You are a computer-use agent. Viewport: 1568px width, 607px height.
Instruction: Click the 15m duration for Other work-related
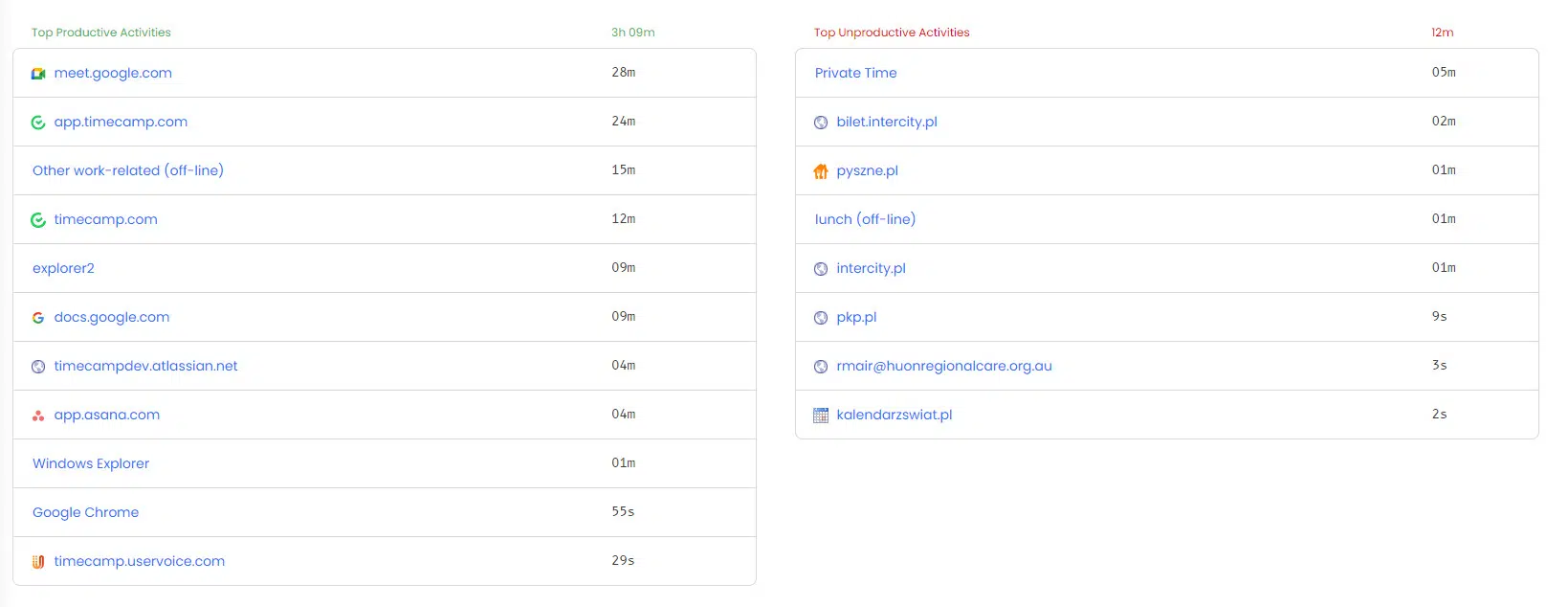(x=624, y=169)
